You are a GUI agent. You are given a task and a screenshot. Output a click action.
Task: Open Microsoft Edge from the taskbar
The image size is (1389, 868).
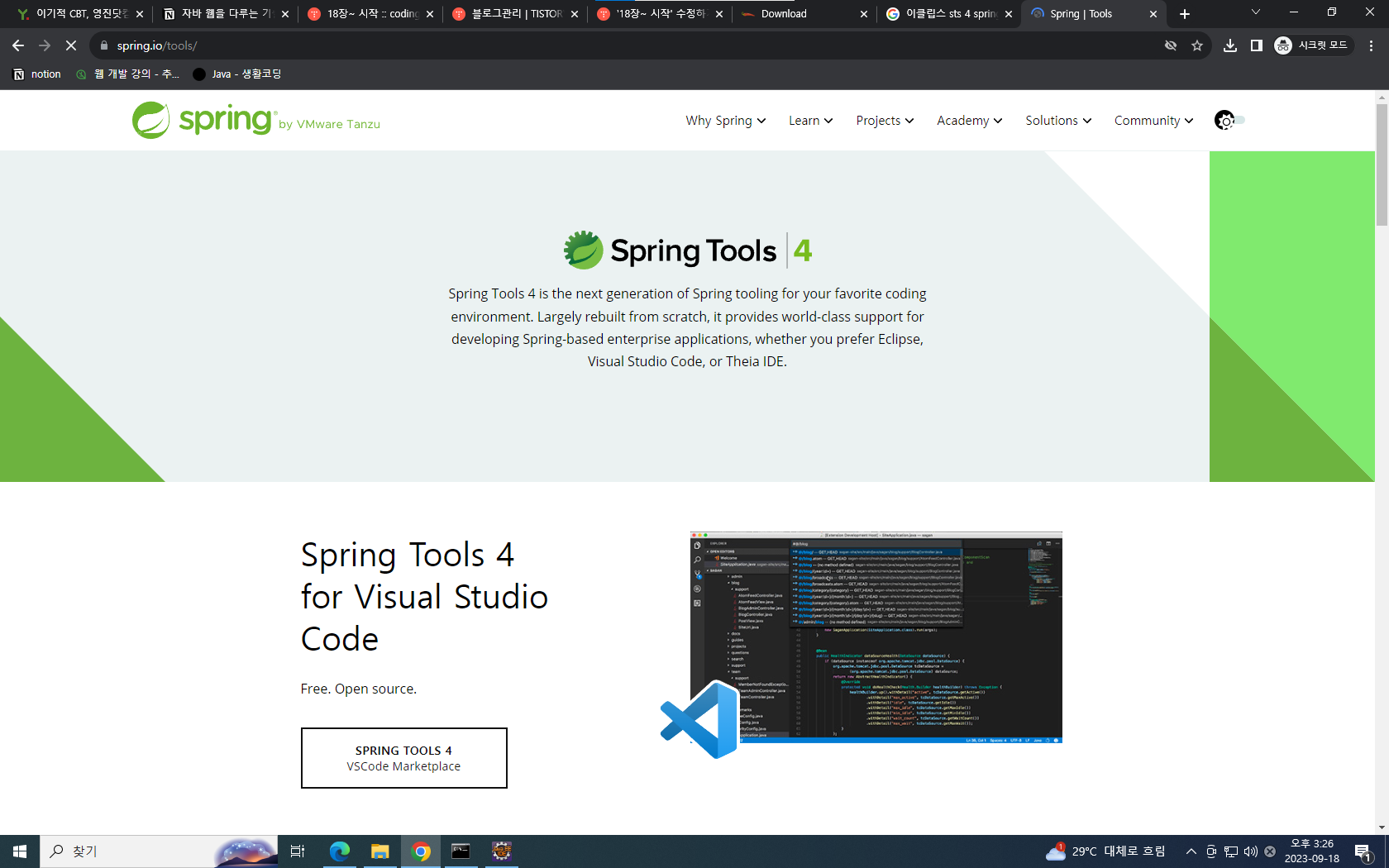[339, 851]
